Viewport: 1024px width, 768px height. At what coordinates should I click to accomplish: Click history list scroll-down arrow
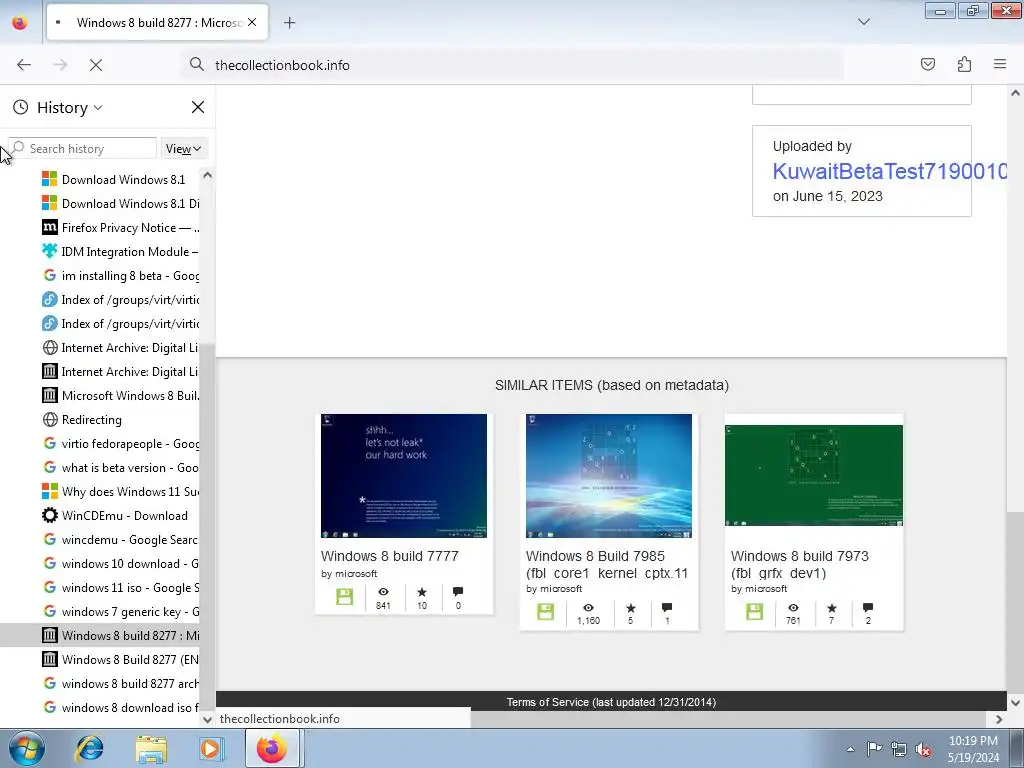click(207, 720)
